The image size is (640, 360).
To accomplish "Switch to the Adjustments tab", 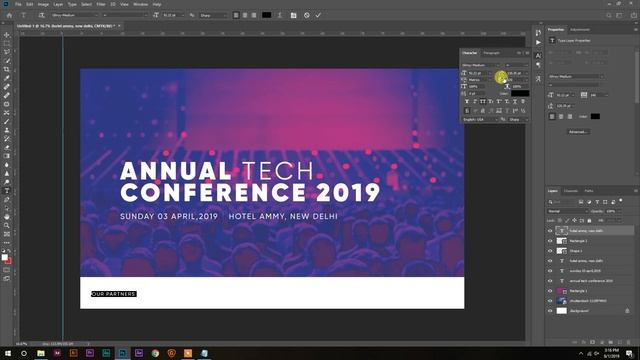I will tap(580, 30).
